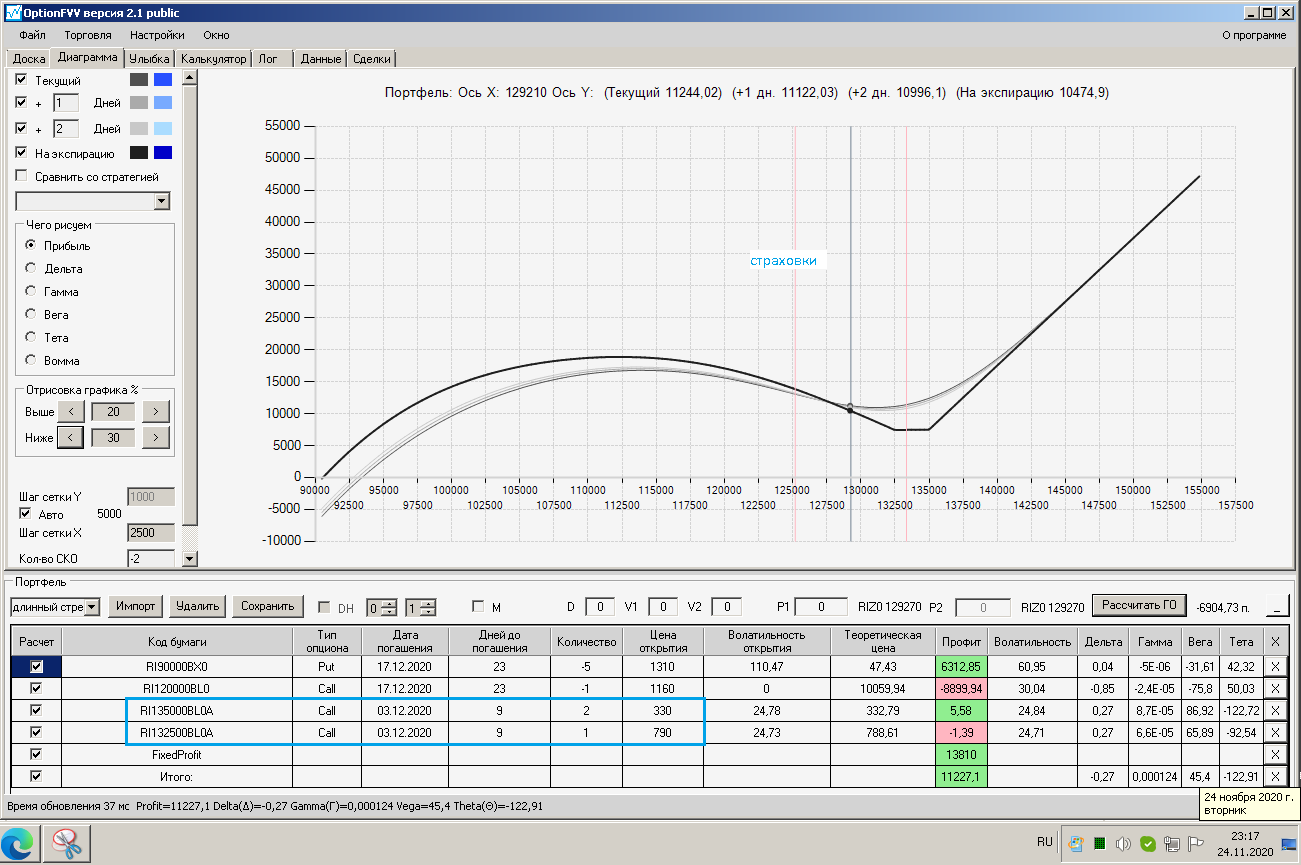Click the decrease arrow next to Выше
Image resolution: width=1301 pixels, height=865 pixels.
point(70,411)
